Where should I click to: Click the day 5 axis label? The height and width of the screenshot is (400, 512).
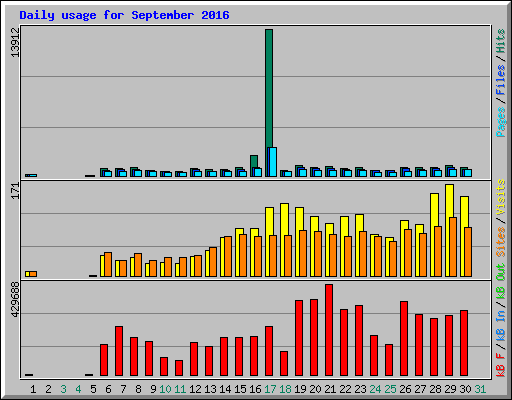point(93,389)
